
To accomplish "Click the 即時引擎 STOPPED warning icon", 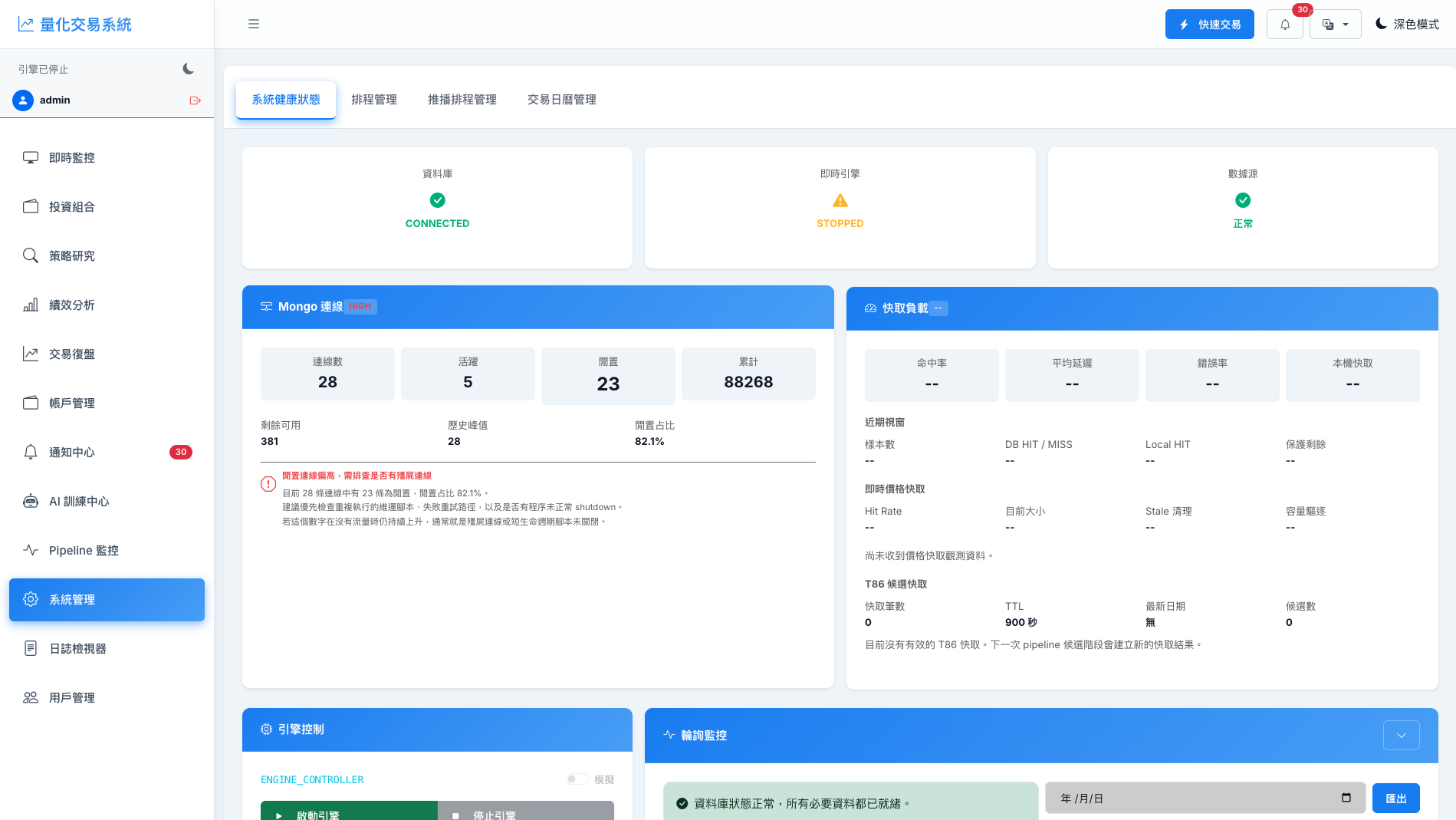I will pos(840,200).
